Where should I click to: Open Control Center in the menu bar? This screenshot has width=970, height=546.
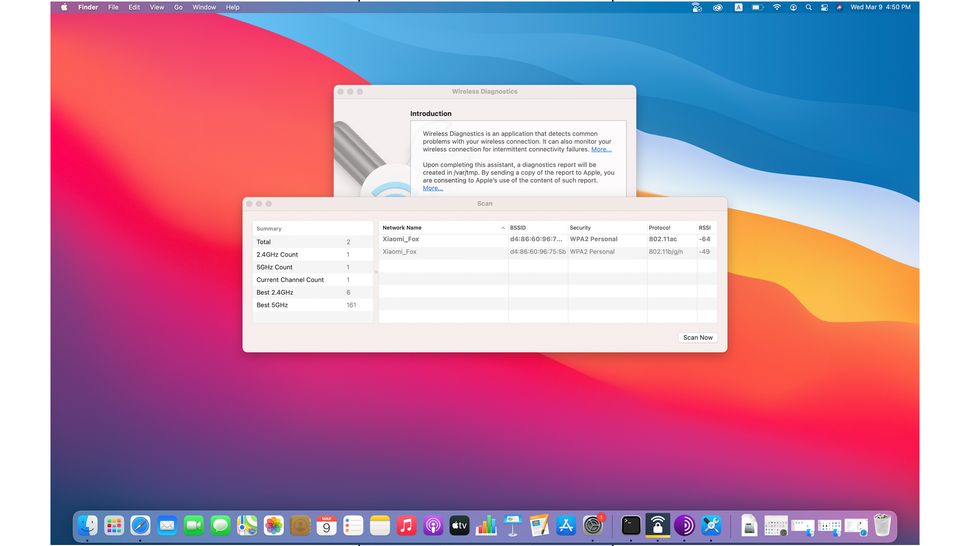[x=825, y=7]
